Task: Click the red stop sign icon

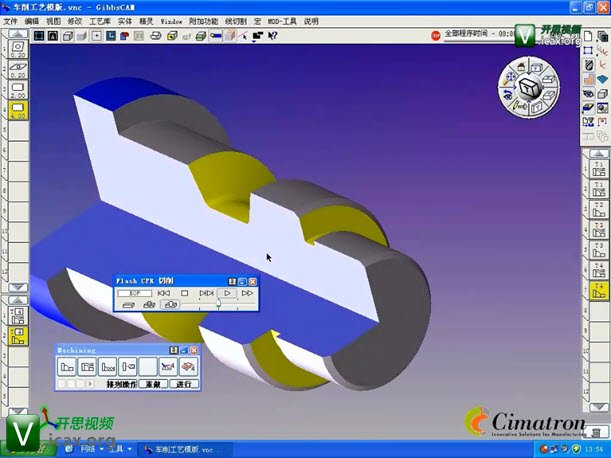Action: pyautogui.click(x=436, y=36)
